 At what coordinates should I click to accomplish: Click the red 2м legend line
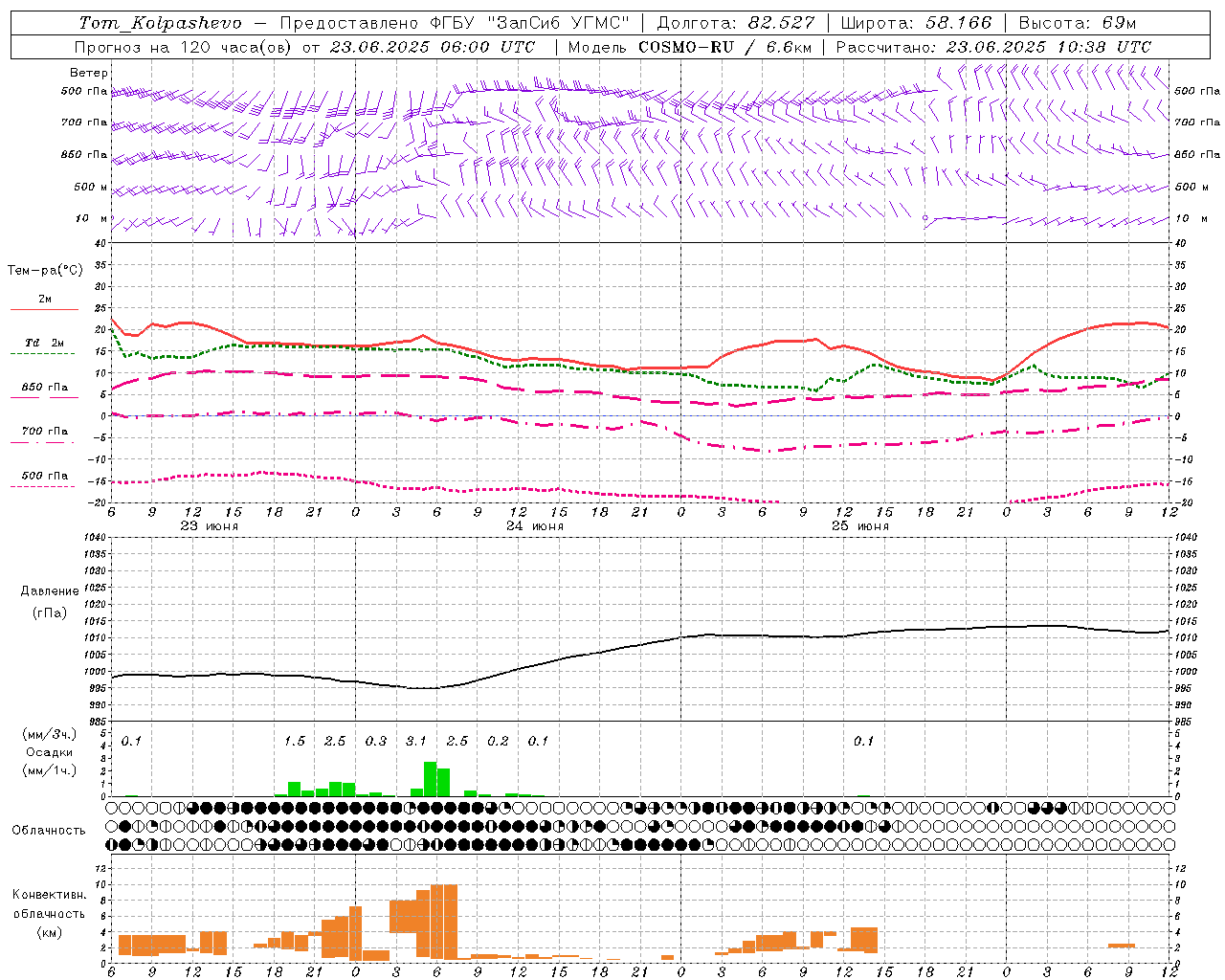click(x=44, y=309)
